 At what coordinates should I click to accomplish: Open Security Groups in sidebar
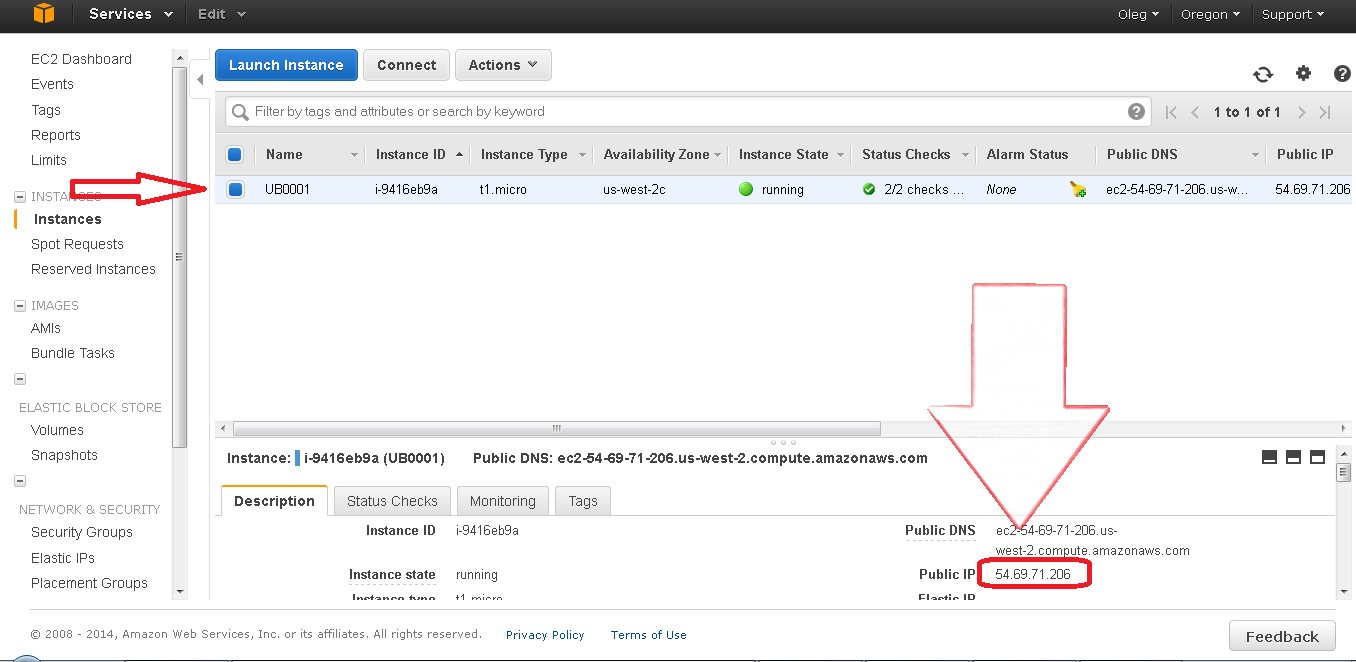pyautogui.click(x=81, y=532)
